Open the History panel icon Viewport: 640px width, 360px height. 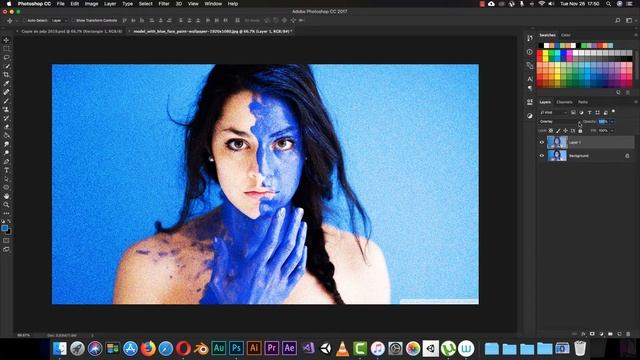click(530, 38)
